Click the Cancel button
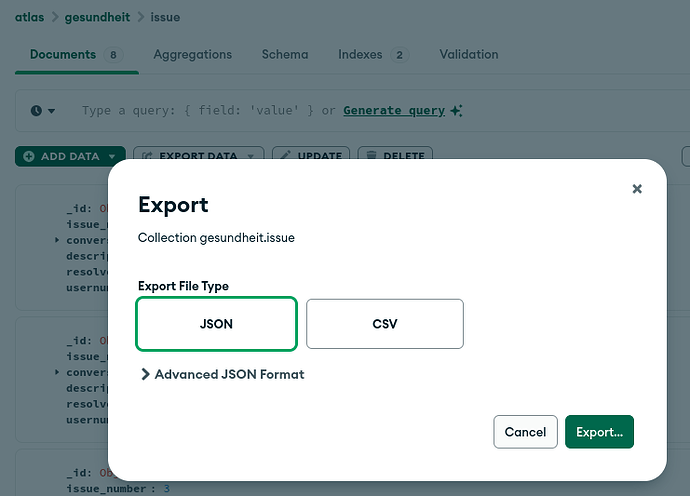The image size is (690, 496). [525, 432]
